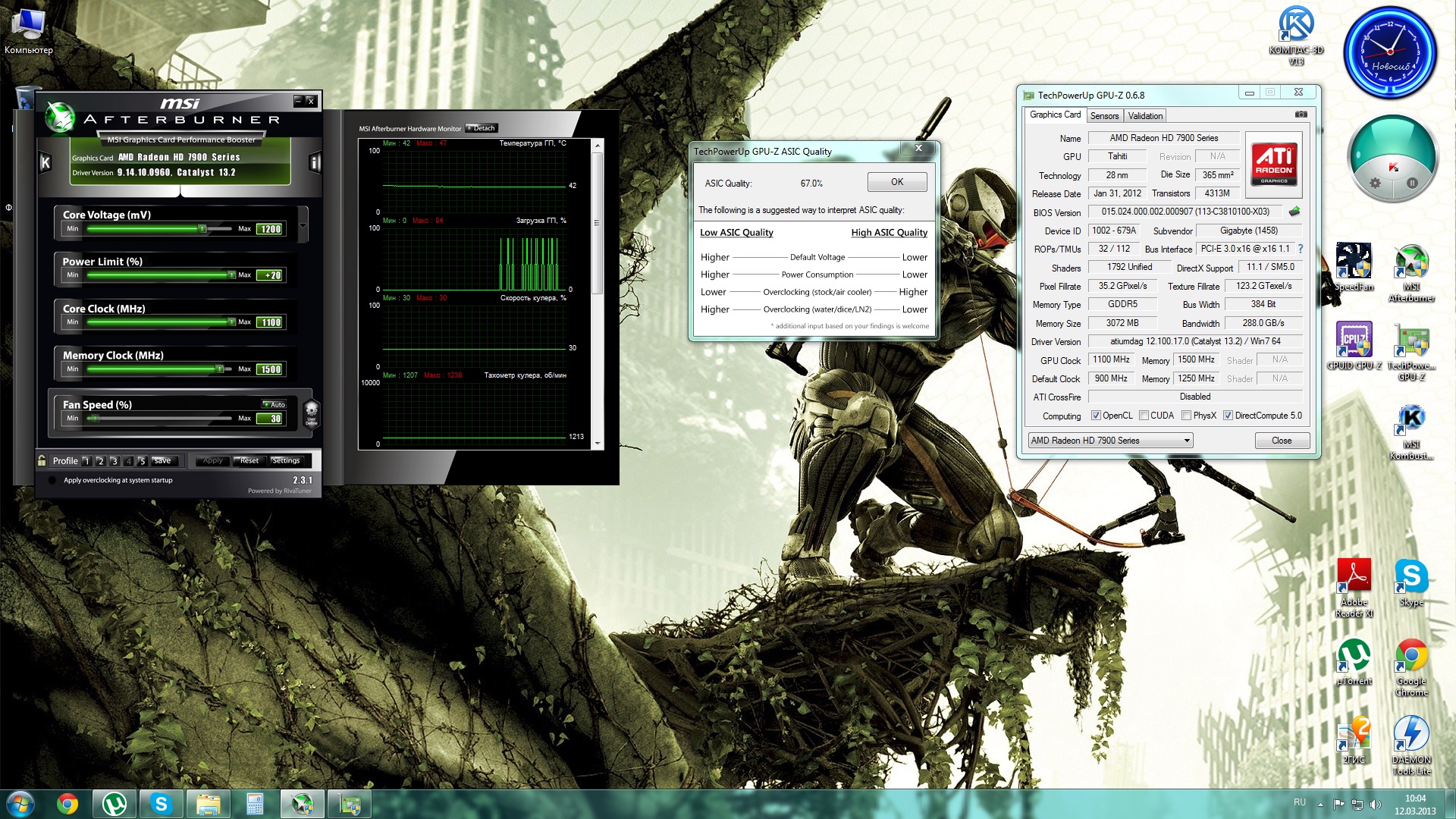
Task: Toggle the fan speed Auto button
Action: pos(275,404)
